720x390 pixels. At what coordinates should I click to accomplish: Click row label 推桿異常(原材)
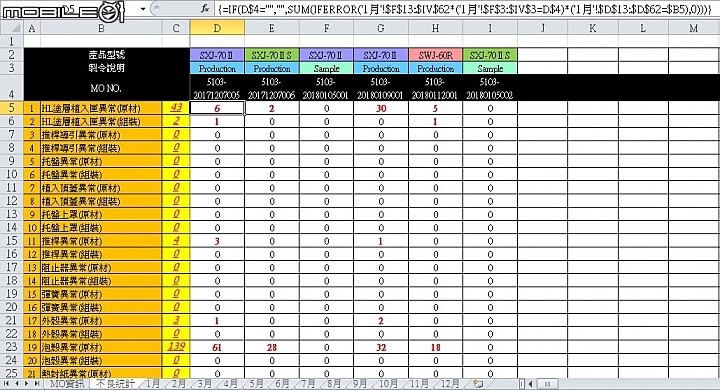pos(101,241)
